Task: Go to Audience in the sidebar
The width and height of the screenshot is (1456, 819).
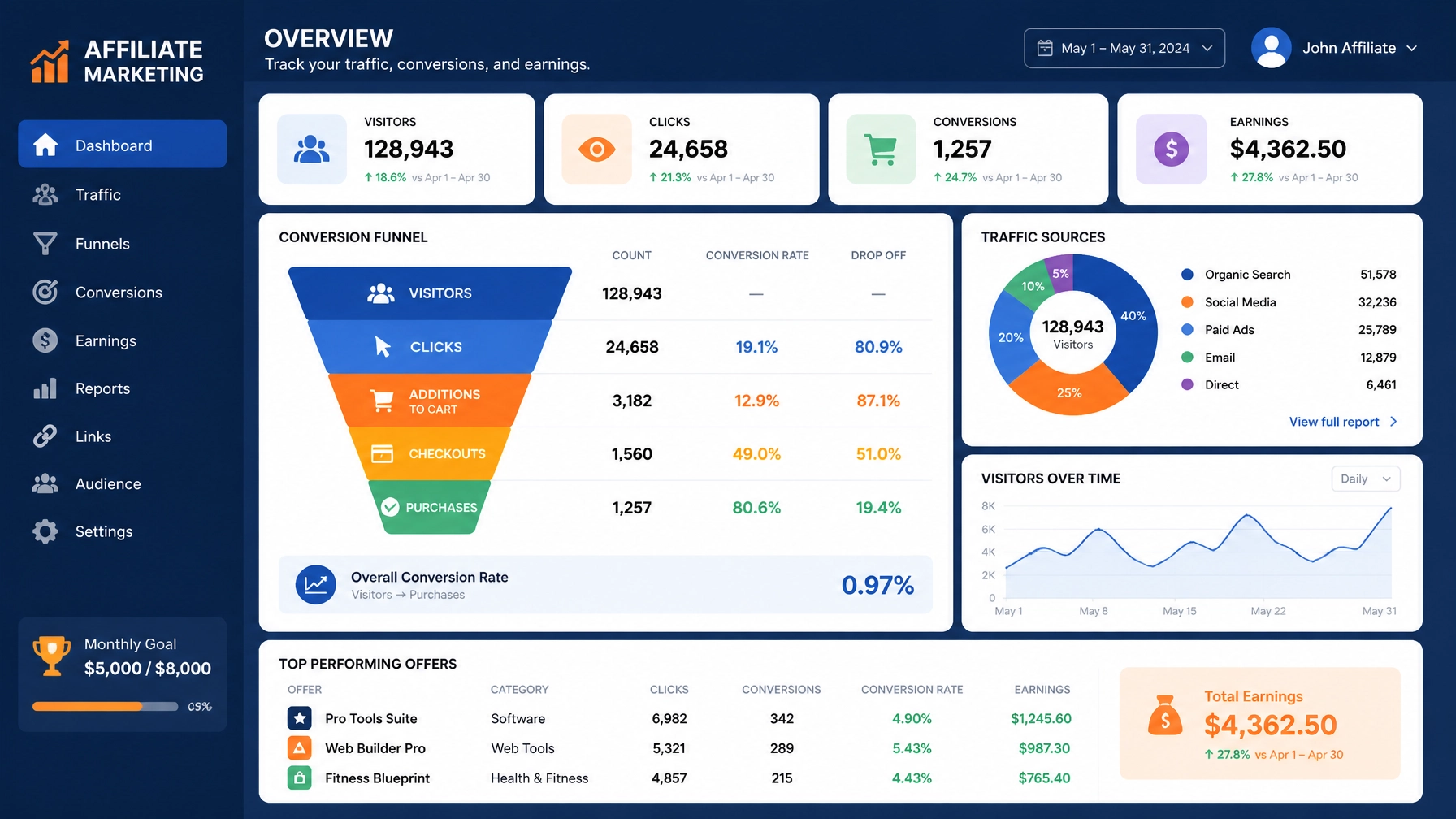Action: 123,483
